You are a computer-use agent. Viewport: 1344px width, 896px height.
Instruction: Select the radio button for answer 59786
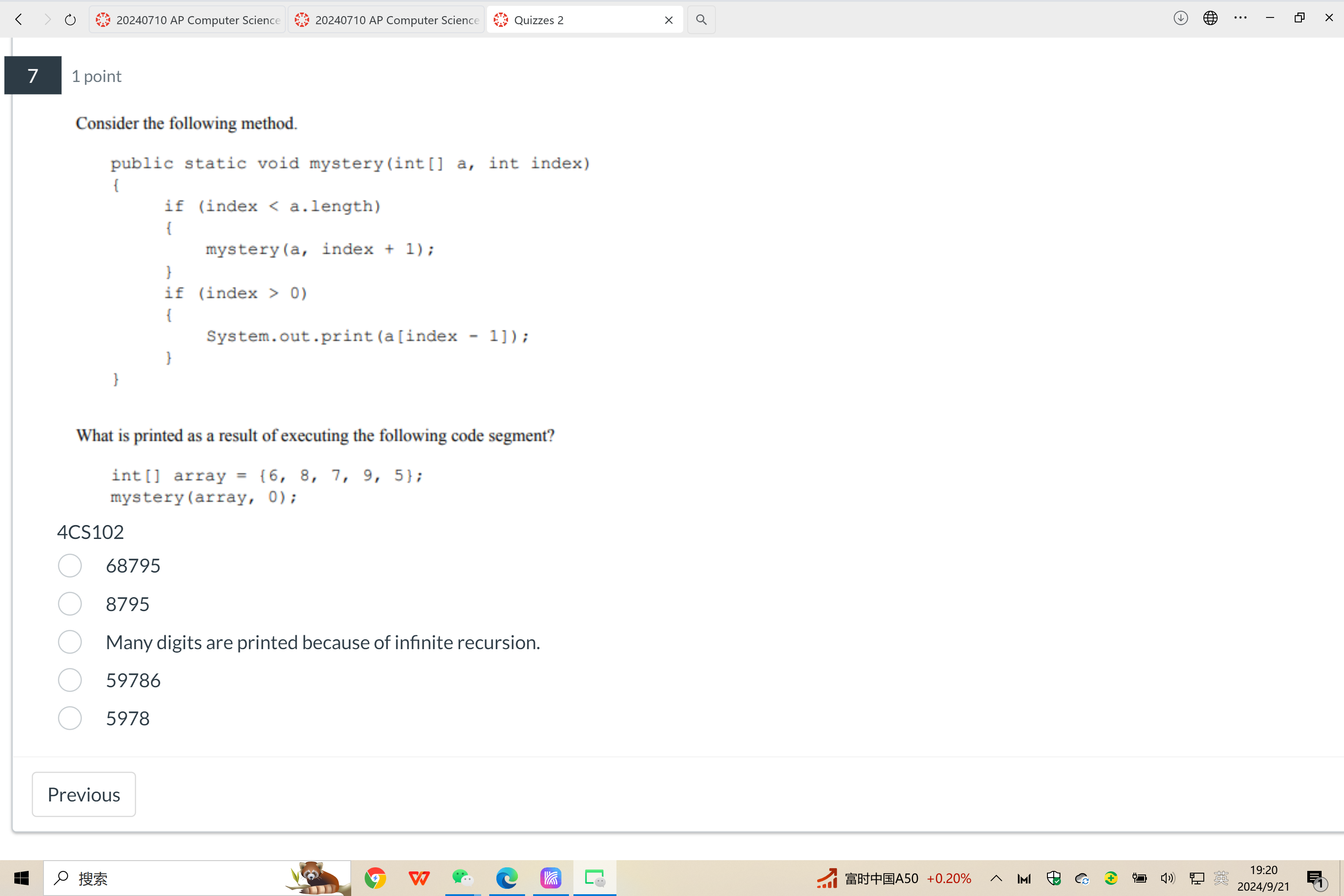(71, 680)
